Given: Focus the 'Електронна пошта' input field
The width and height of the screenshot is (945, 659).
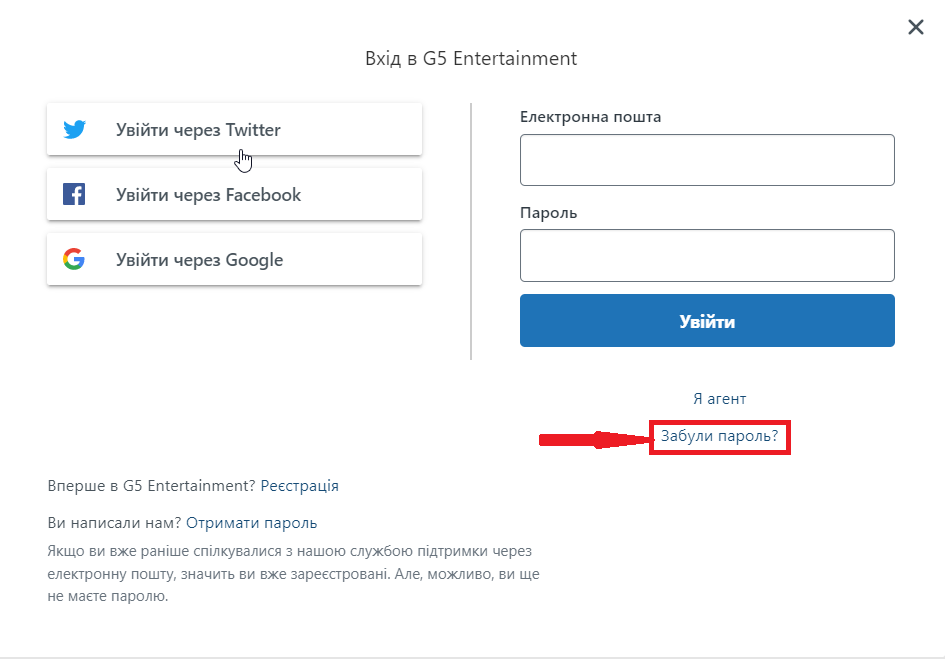Looking at the screenshot, I should click(707, 160).
